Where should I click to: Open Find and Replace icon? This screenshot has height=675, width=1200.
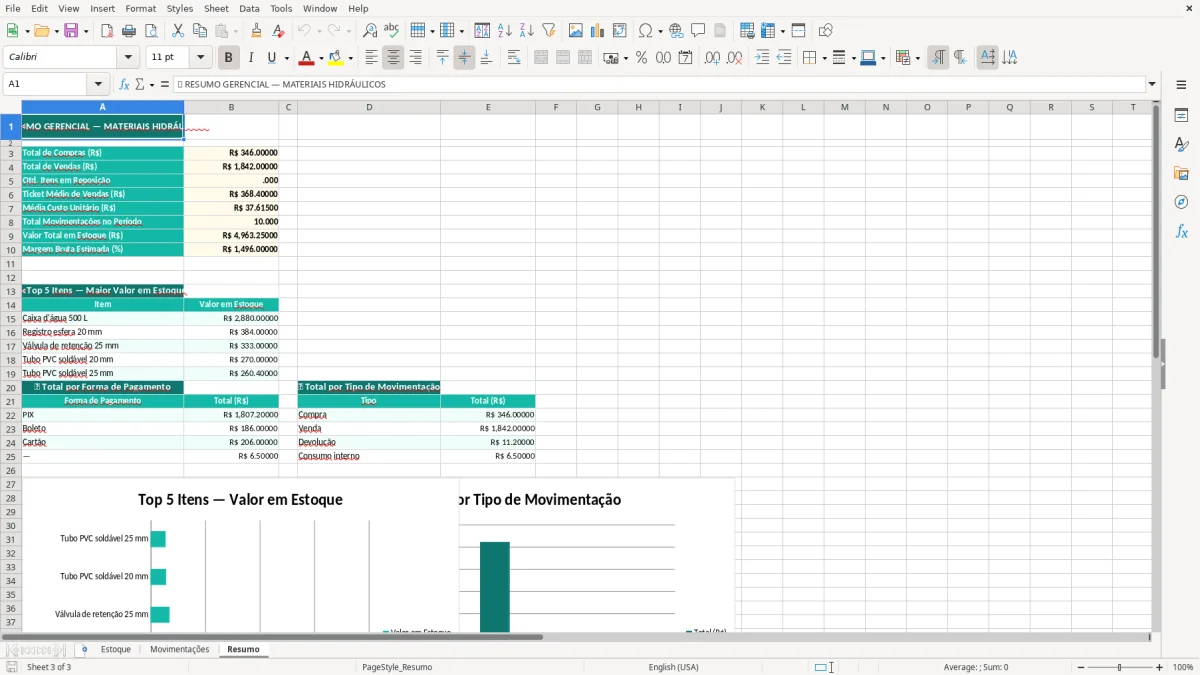(370, 31)
